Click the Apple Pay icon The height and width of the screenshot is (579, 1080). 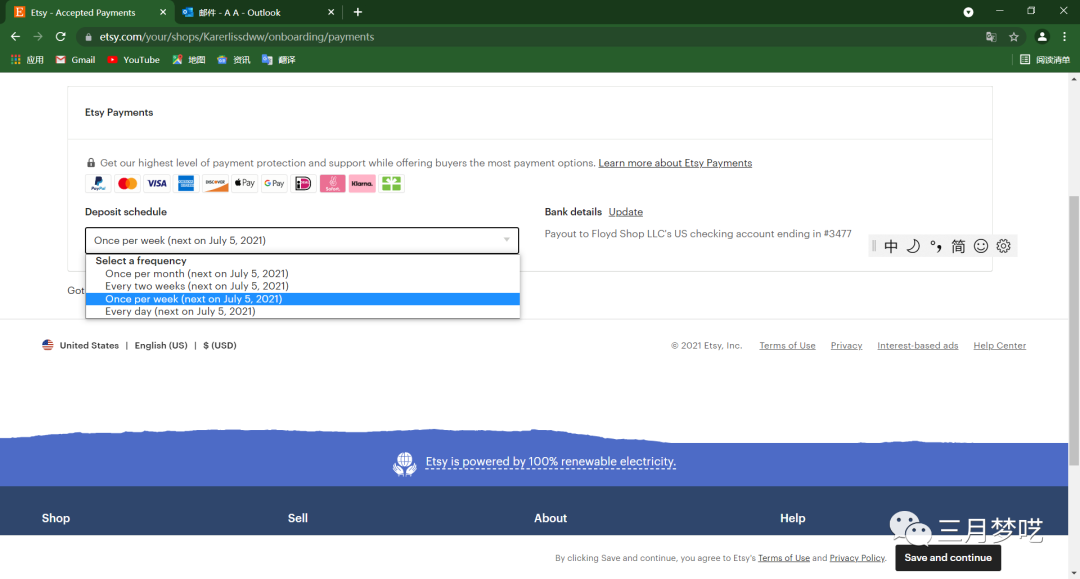tap(245, 184)
